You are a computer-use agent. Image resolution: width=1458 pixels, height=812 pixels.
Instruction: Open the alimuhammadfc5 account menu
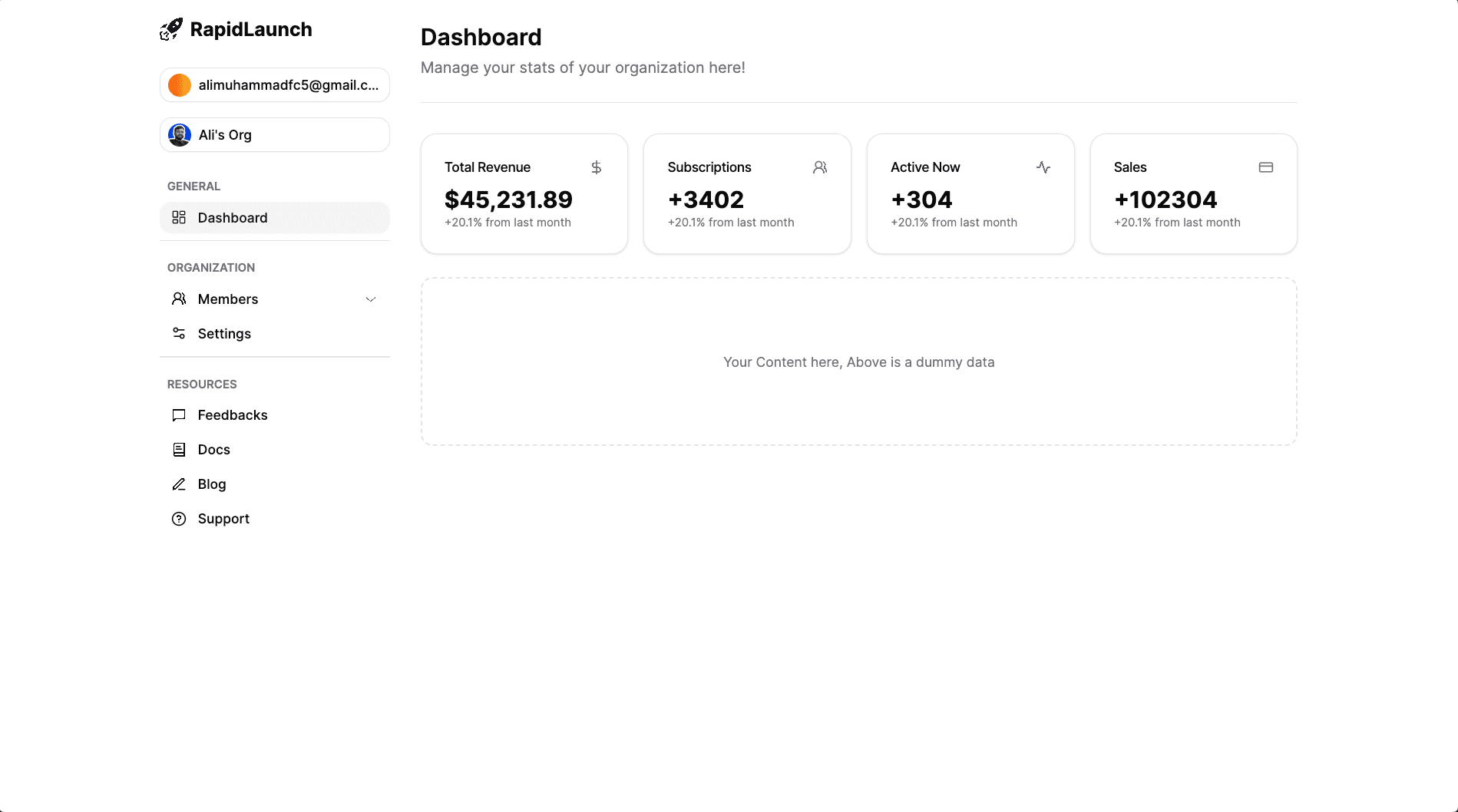tap(274, 84)
